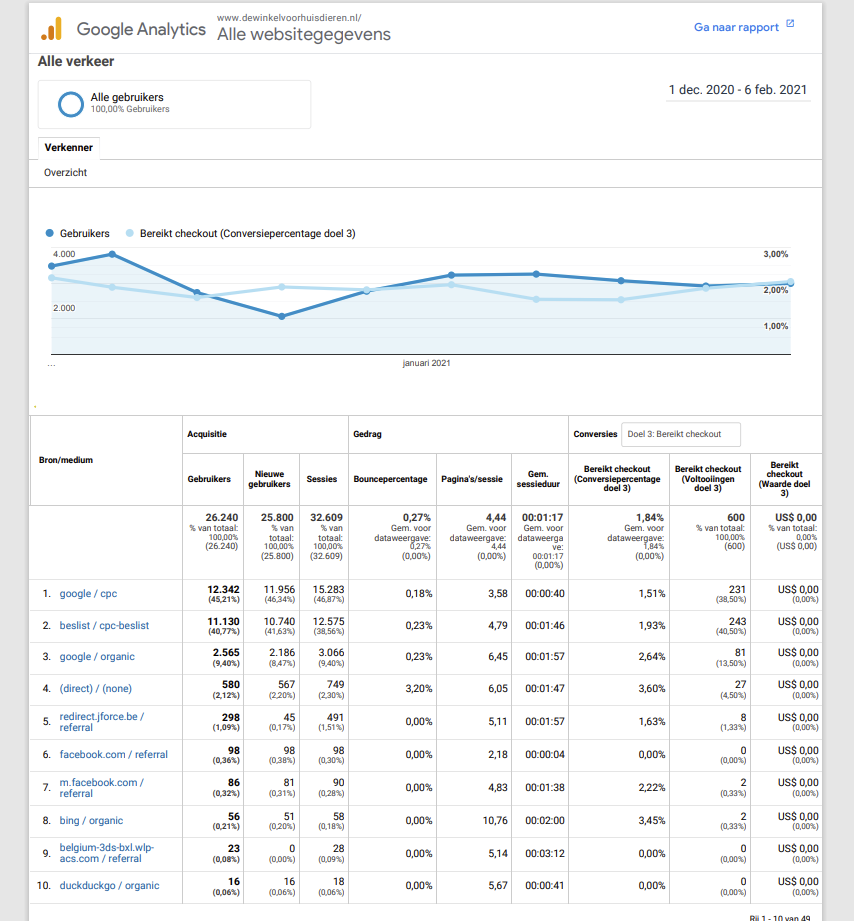Click the Alle gebruikers segment circle icon
Image resolution: width=854 pixels, height=921 pixels.
[70, 105]
